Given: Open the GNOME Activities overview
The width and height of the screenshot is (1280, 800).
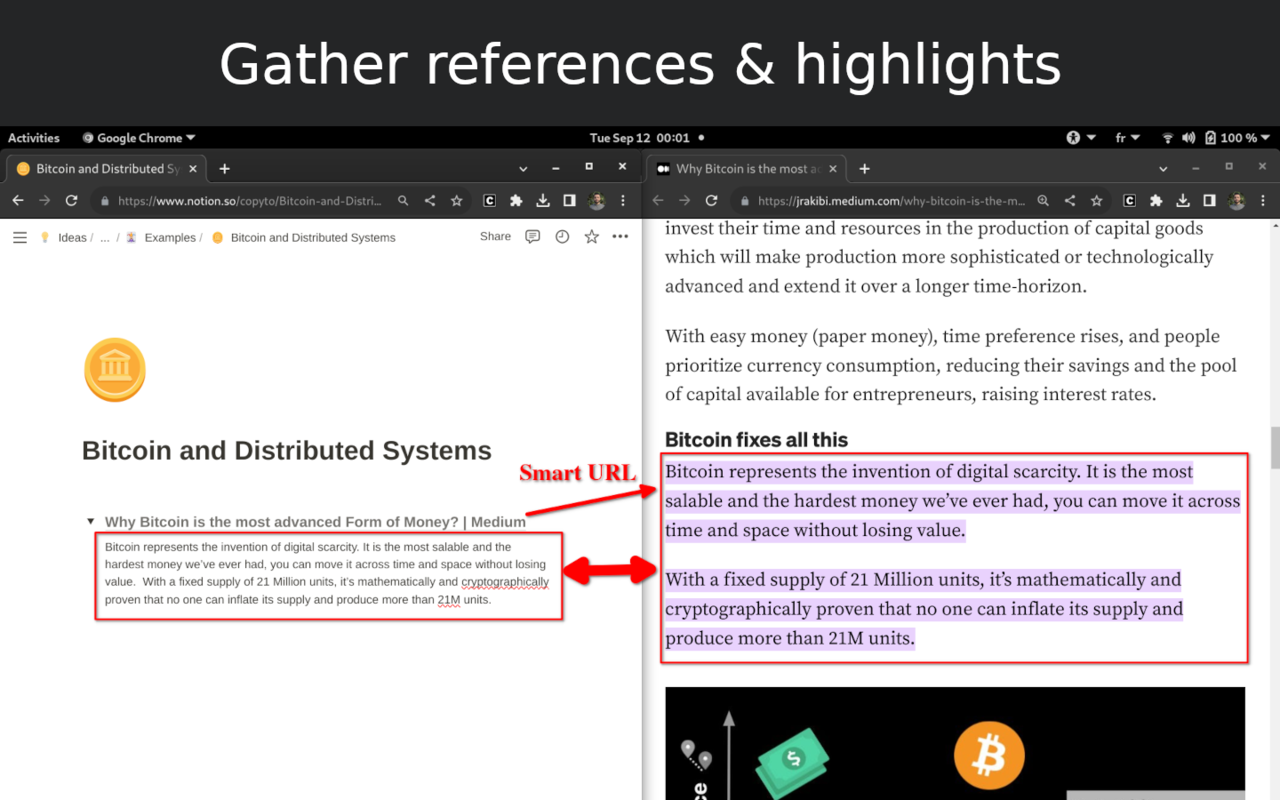Looking at the screenshot, I should (34, 138).
